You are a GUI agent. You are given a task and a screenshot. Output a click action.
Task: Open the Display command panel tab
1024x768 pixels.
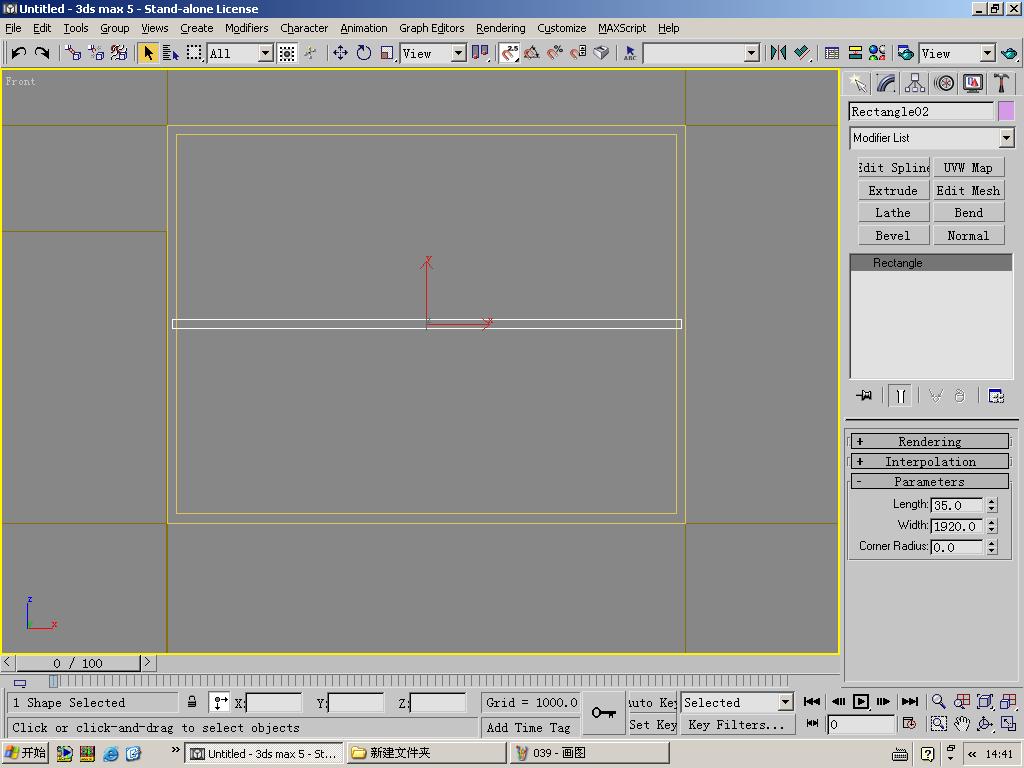click(973, 83)
